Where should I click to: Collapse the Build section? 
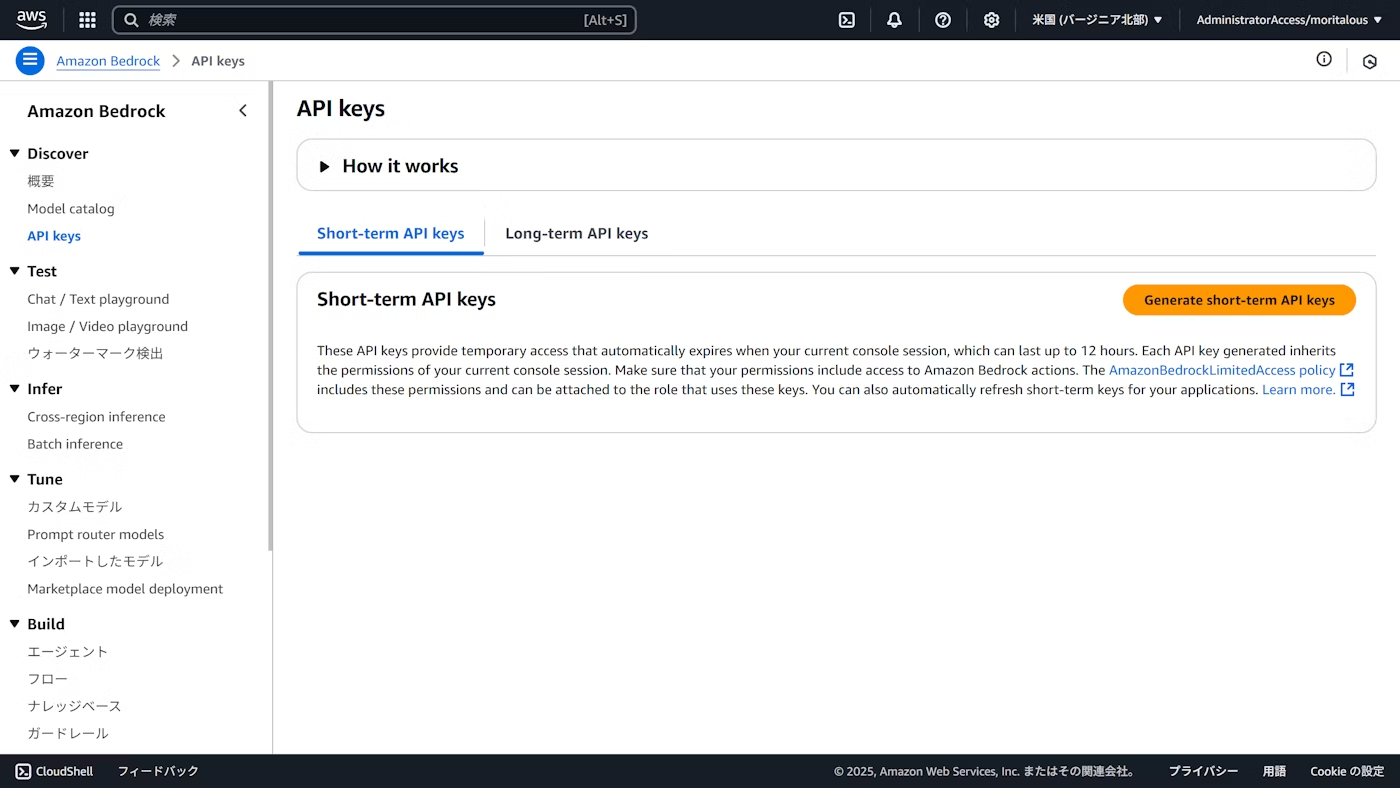coord(15,624)
